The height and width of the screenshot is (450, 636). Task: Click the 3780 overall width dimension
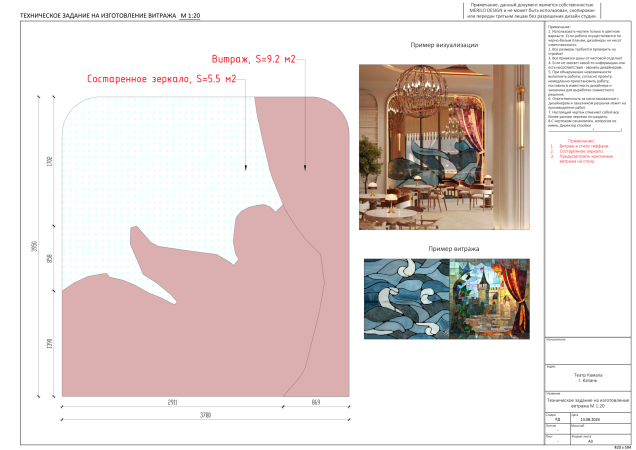(205, 412)
